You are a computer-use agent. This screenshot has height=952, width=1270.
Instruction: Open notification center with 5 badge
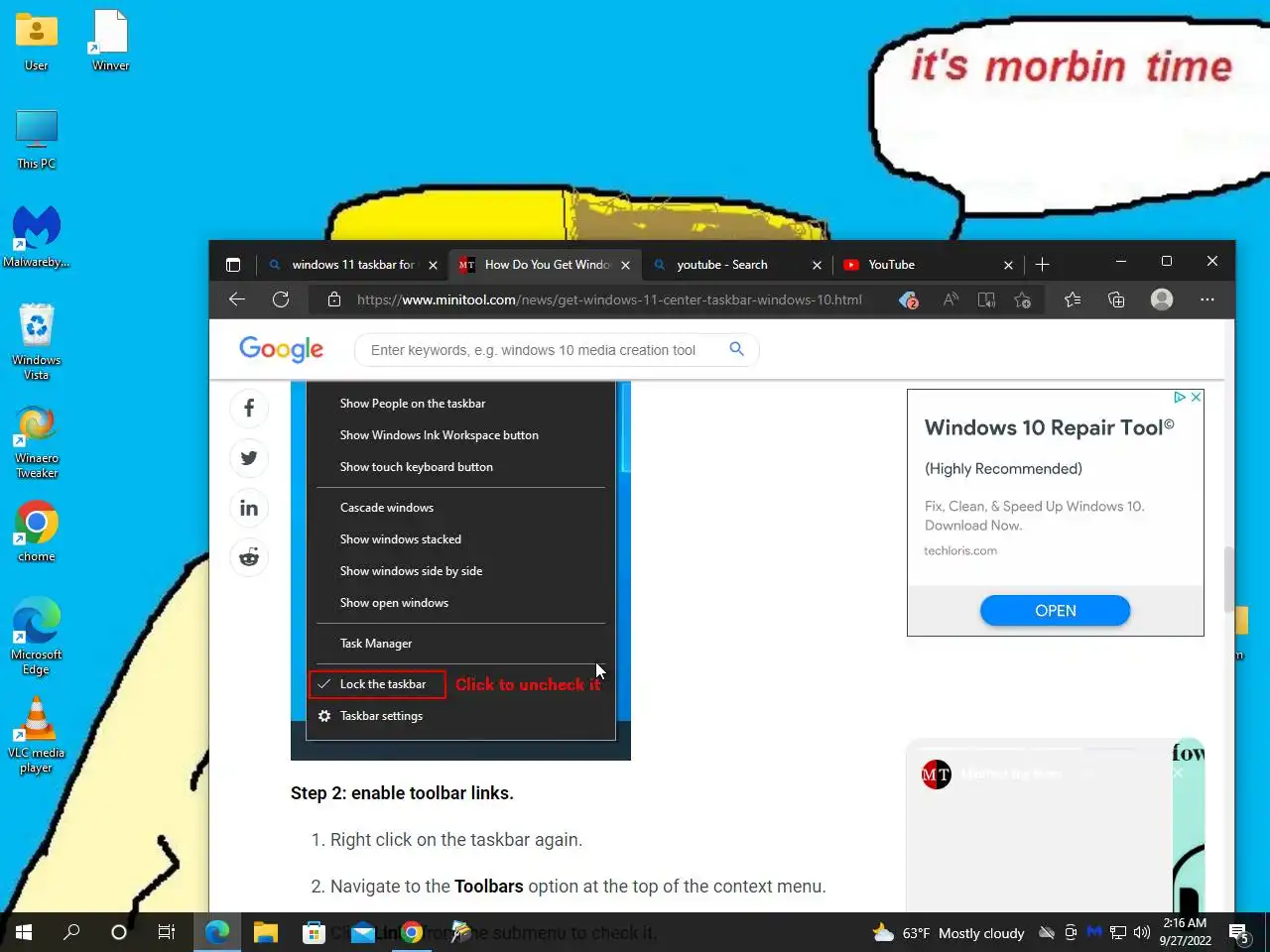pyautogui.click(x=1239, y=932)
